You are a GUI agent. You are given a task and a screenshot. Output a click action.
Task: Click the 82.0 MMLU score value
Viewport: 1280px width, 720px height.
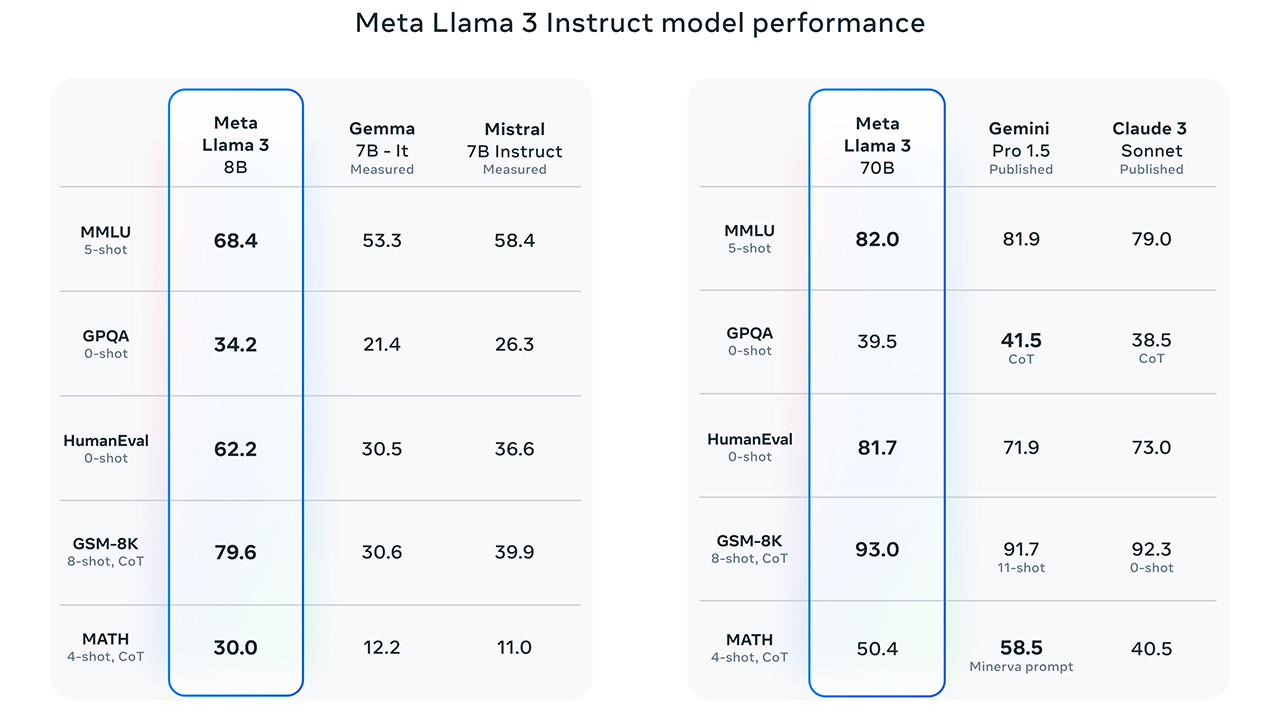[877, 240]
